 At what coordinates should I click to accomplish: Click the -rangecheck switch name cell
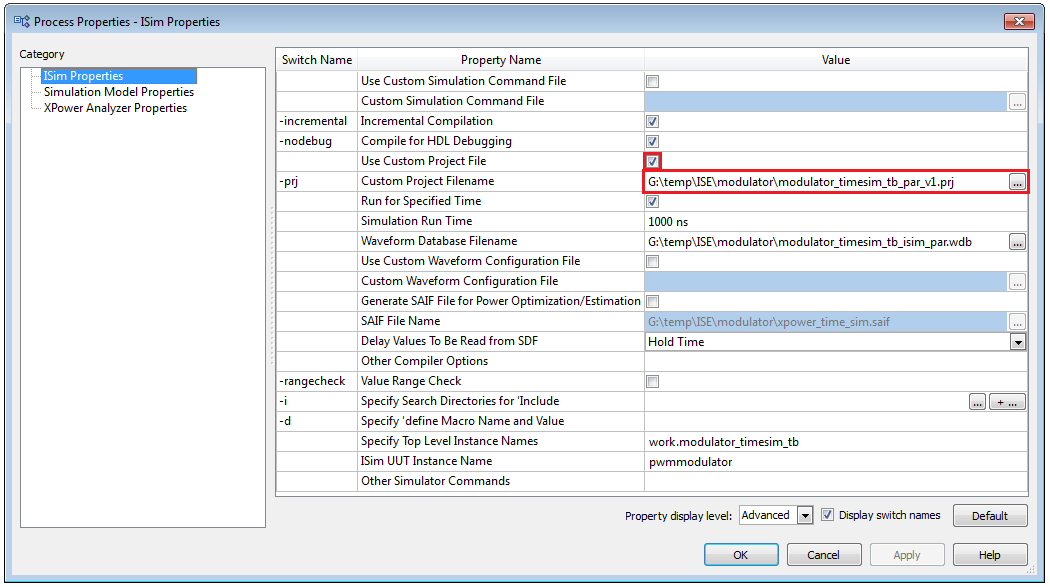(x=317, y=382)
